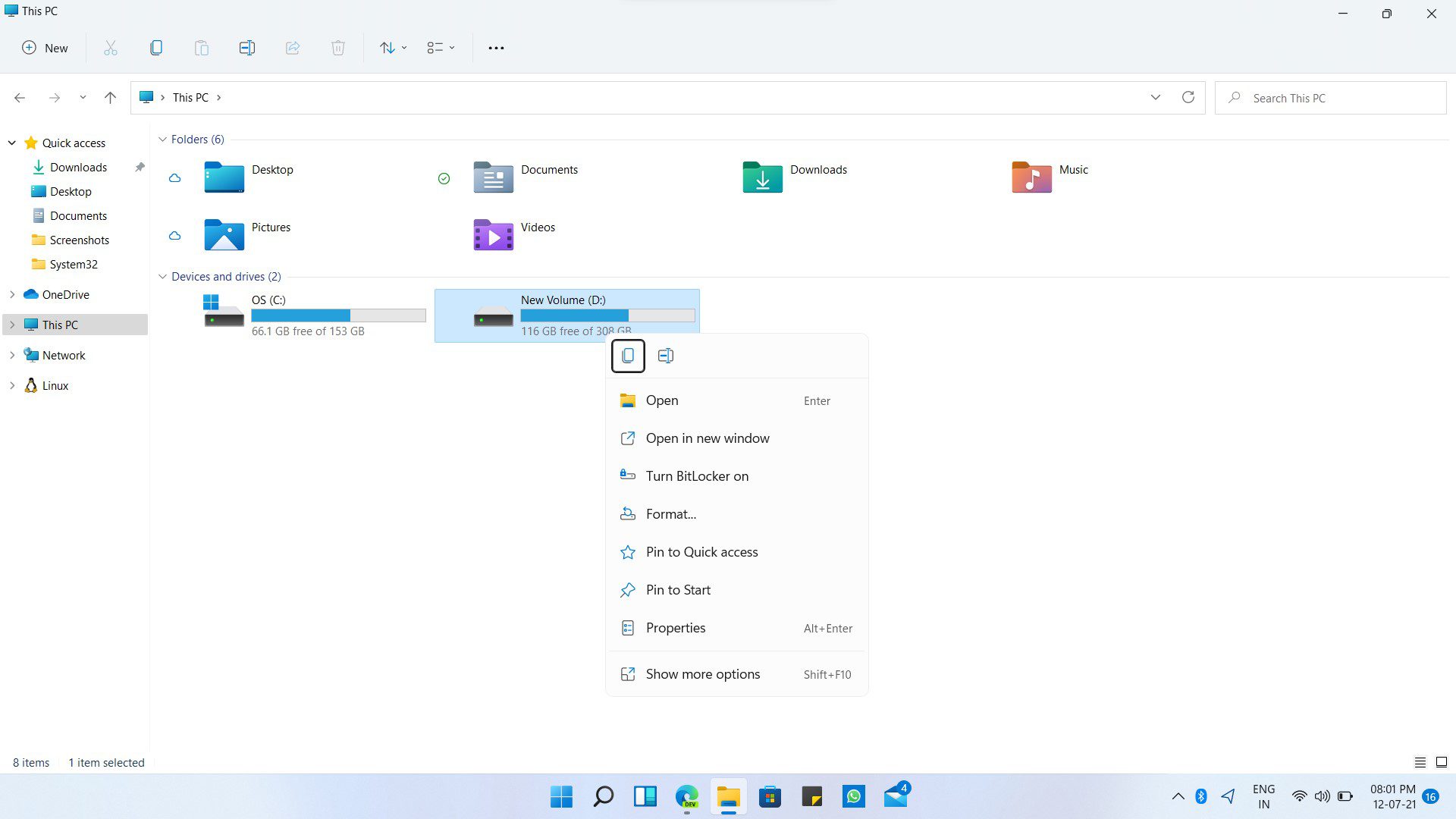This screenshot has height=819, width=1456.
Task: Switch to details view in the status bar
Action: click(x=1420, y=762)
